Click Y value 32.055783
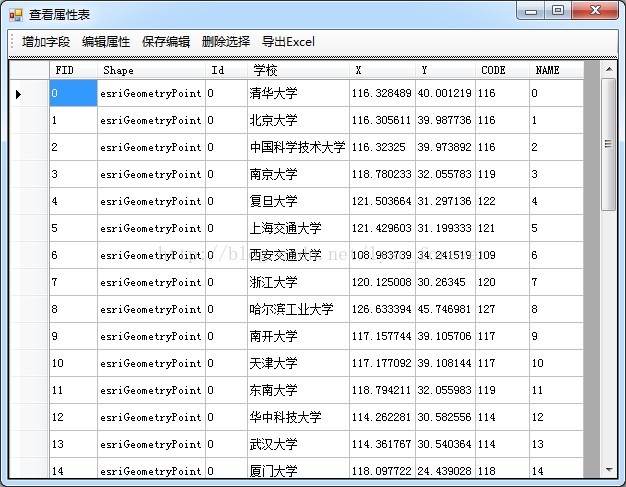This screenshot has height=487, width=626. 445,174
